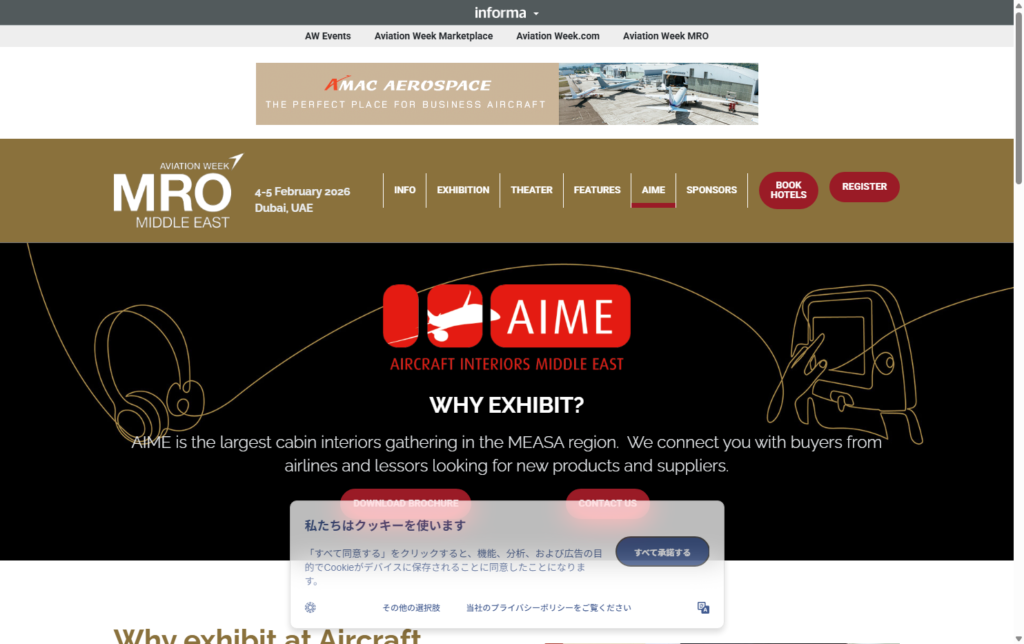This screenshot has height=644, width=1024.
Task: Click the BOOK HOTELS button
Action: click(x=788, y=189)
